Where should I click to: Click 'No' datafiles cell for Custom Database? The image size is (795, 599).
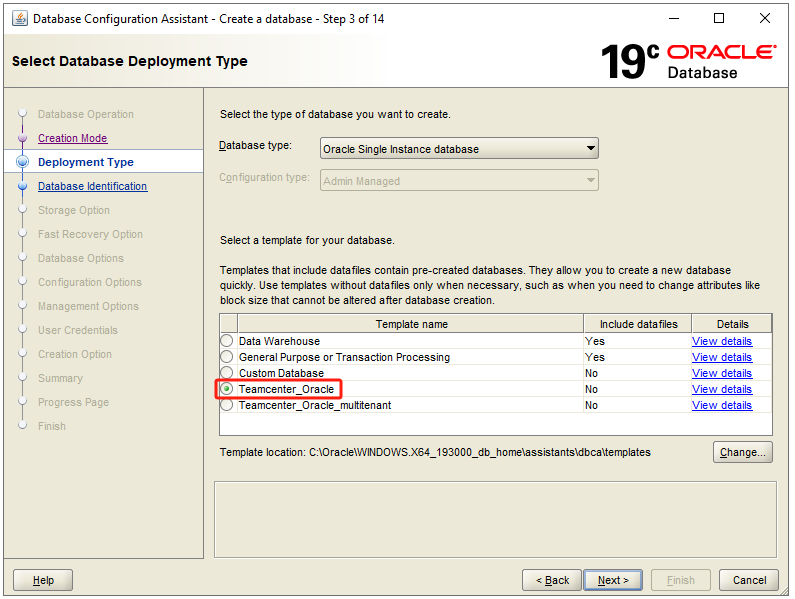[637, 373]
